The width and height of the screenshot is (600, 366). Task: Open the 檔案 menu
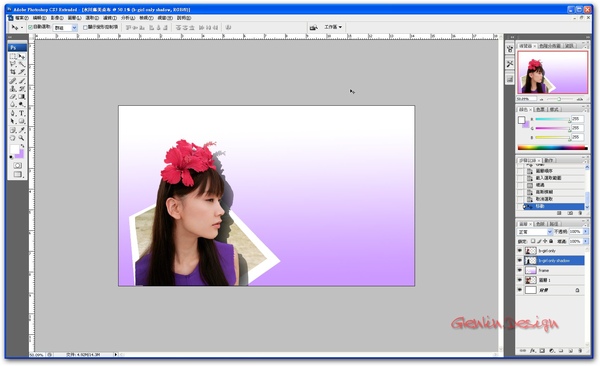coord(21,18)
